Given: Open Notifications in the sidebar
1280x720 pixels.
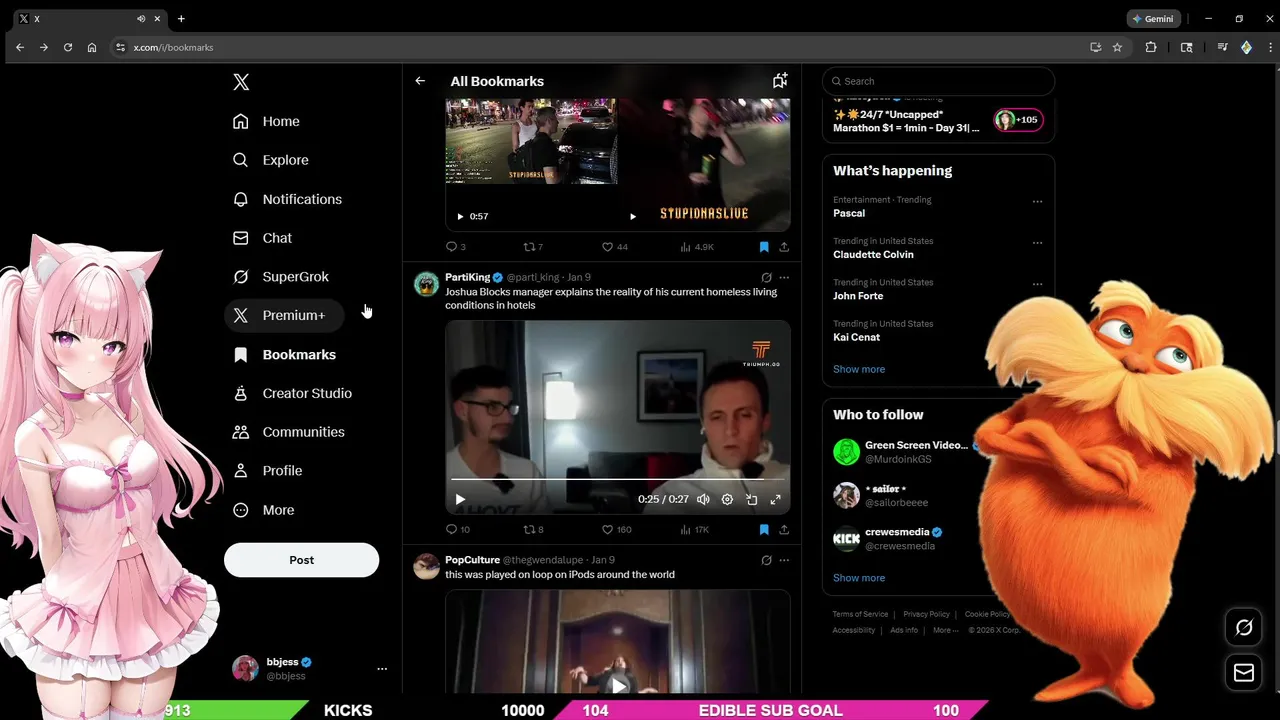Looking at the screenshot, I should (x=287, y=199).
